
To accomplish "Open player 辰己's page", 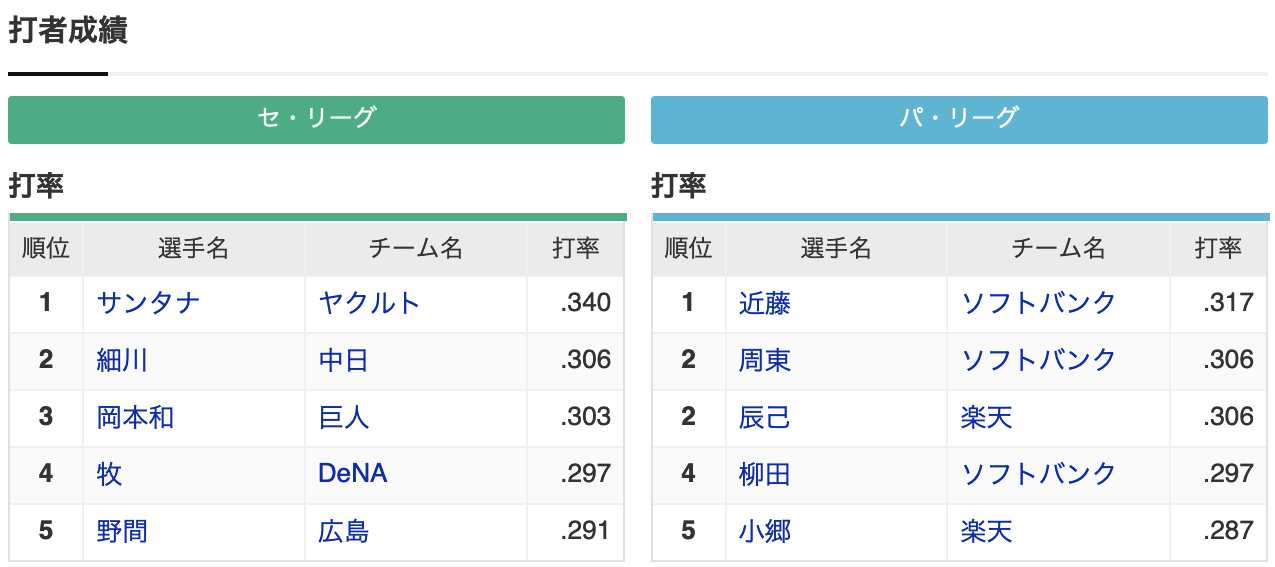I will 765,417.
